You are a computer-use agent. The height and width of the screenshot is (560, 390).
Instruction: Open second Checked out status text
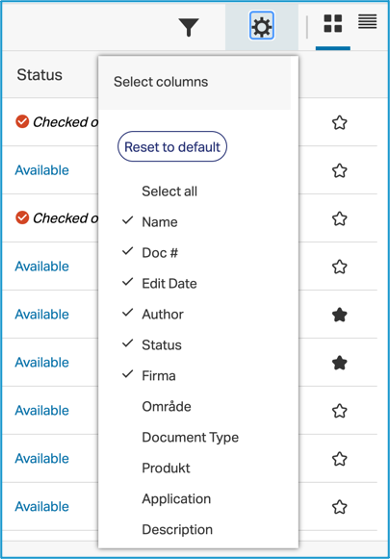(x=65, y=218)
